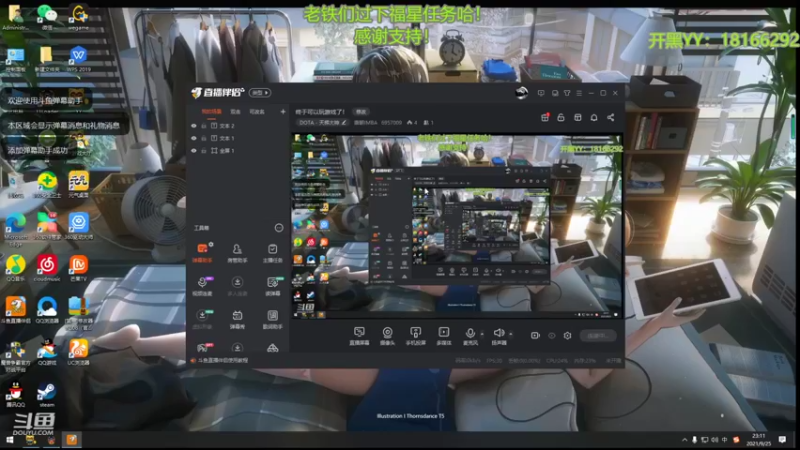Select the 全屏 1 layer row
Viewport: 800px width, 450px height.
(238, 151)
